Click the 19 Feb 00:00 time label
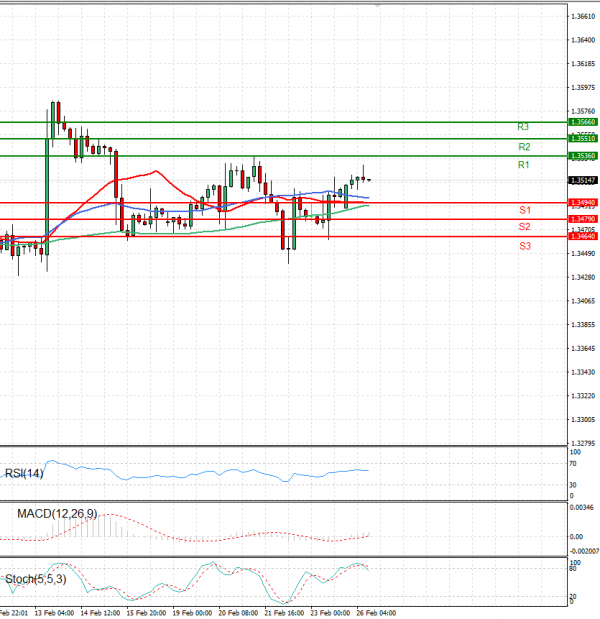600x619 pixels. [192, 613]
